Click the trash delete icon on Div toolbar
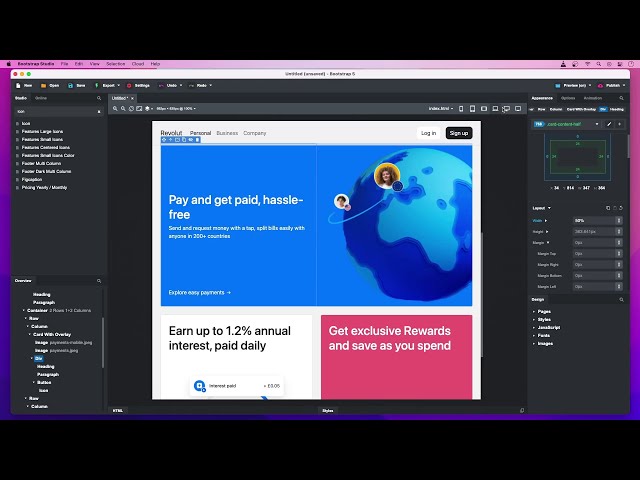 [x=198, y=140]
